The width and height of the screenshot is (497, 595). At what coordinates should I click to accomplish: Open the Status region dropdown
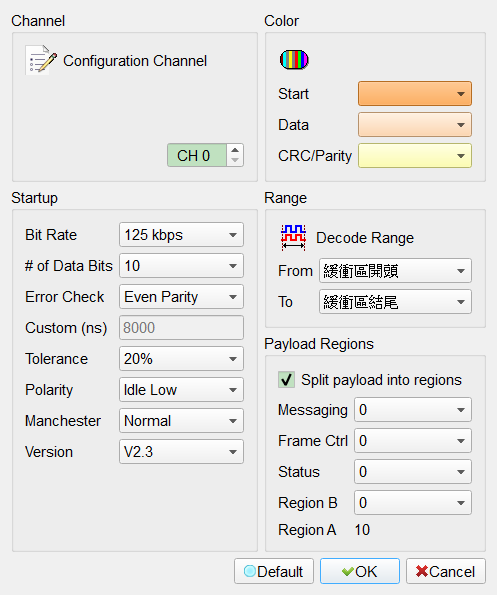[x=413, y=472]
